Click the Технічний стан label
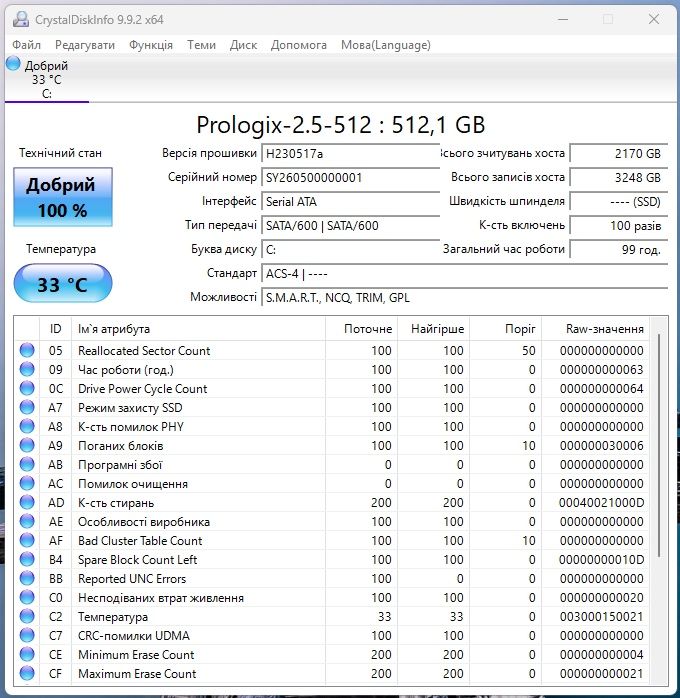Screen dimensions: 680x698 (x=61, y=153)
